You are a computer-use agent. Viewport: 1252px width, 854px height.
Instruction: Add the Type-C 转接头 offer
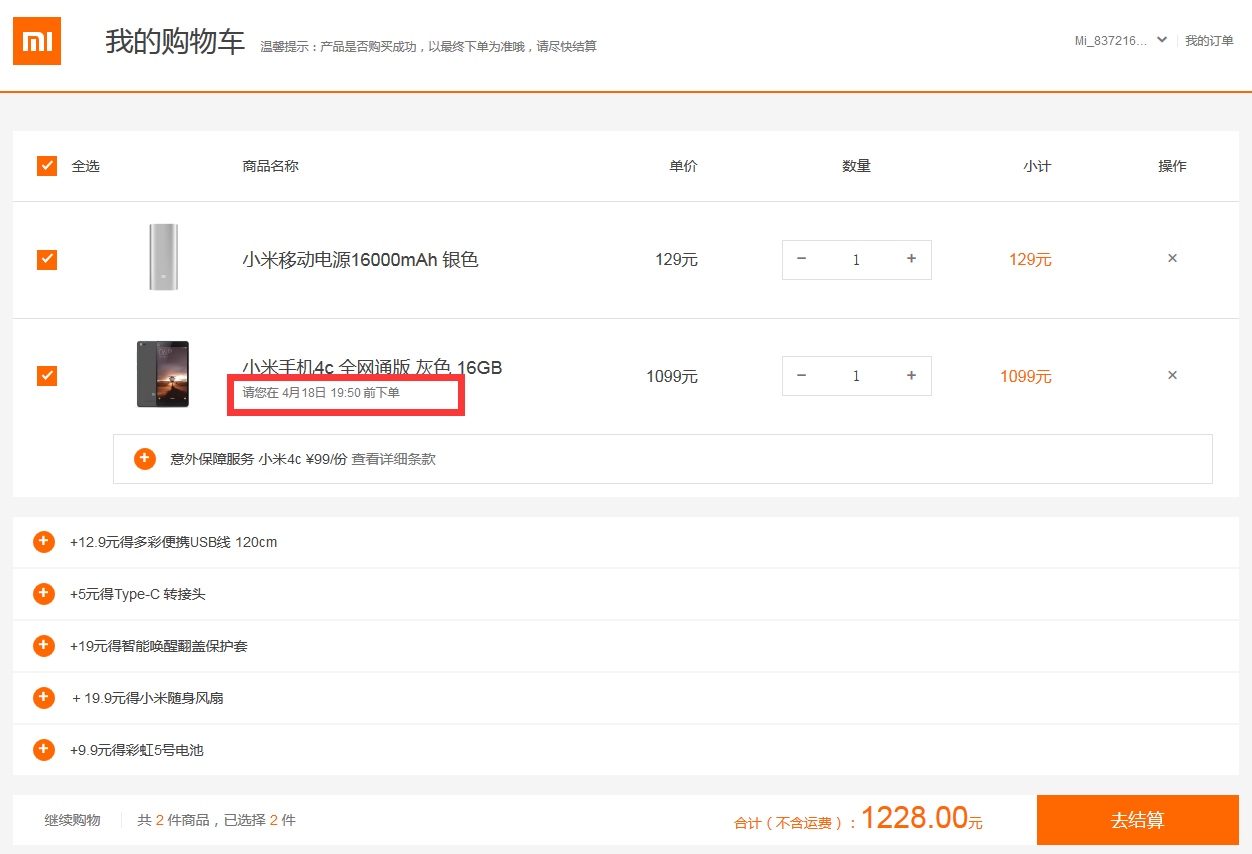[44, 594]
